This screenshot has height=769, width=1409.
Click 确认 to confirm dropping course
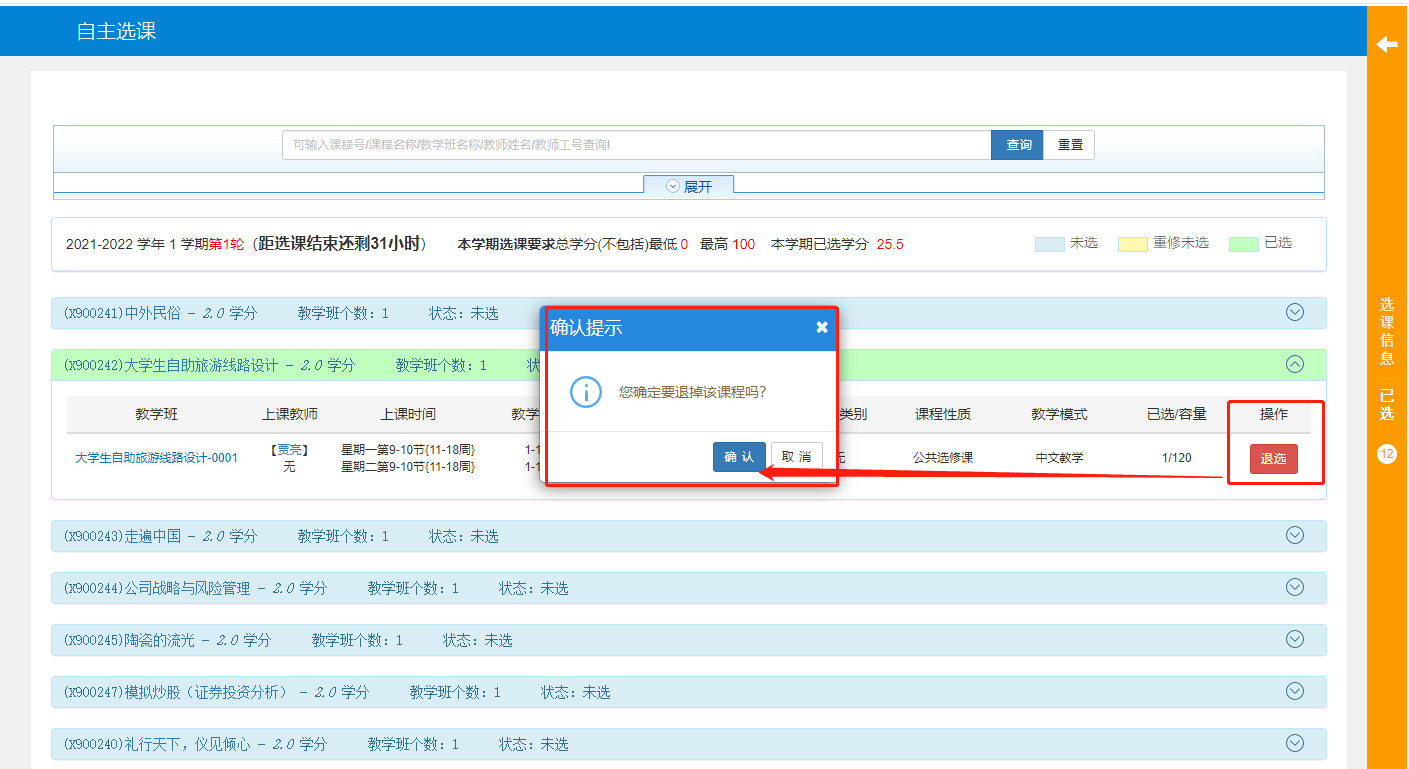[x=739, y=457]
